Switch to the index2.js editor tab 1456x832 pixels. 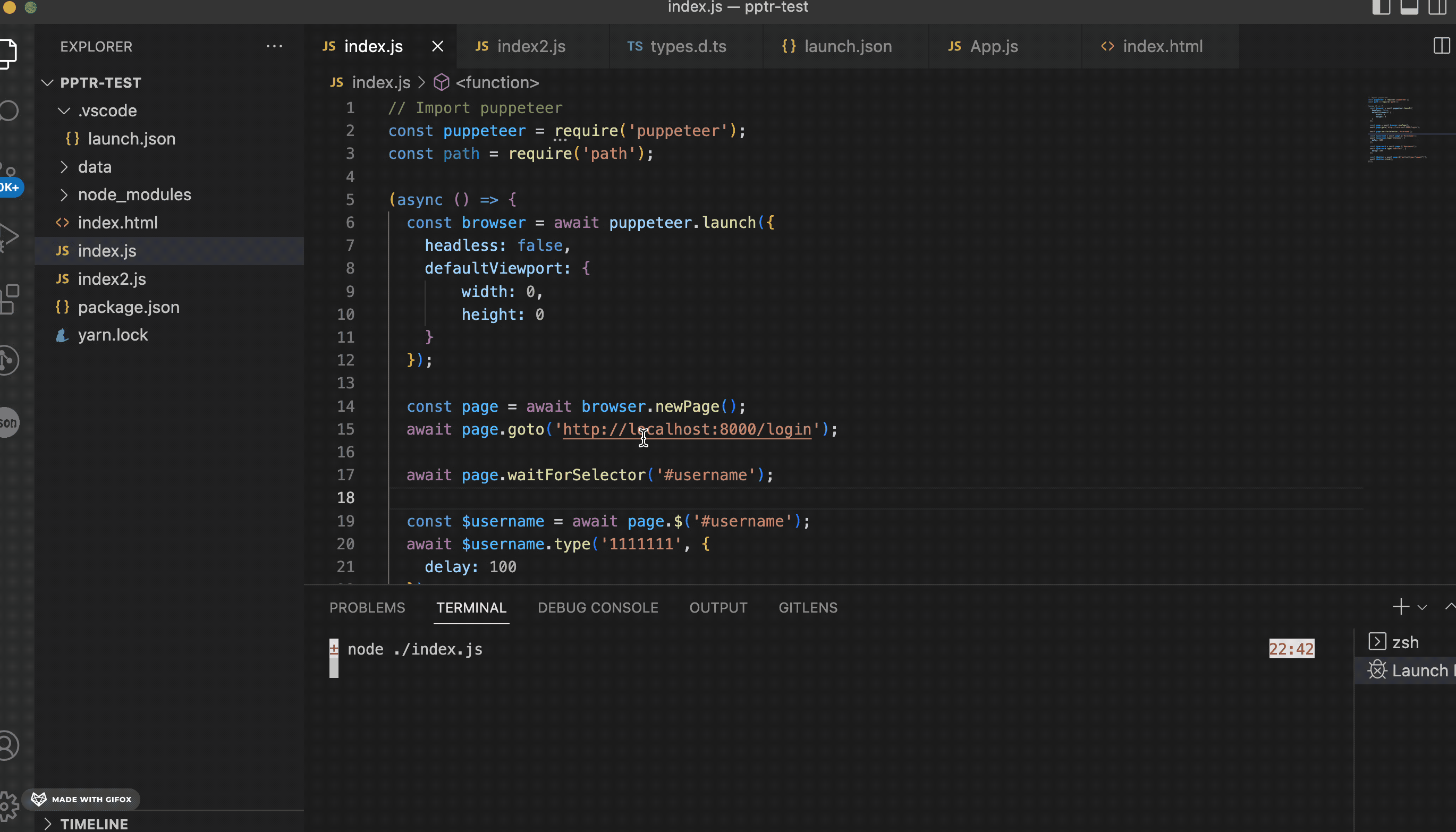[531, 46]
